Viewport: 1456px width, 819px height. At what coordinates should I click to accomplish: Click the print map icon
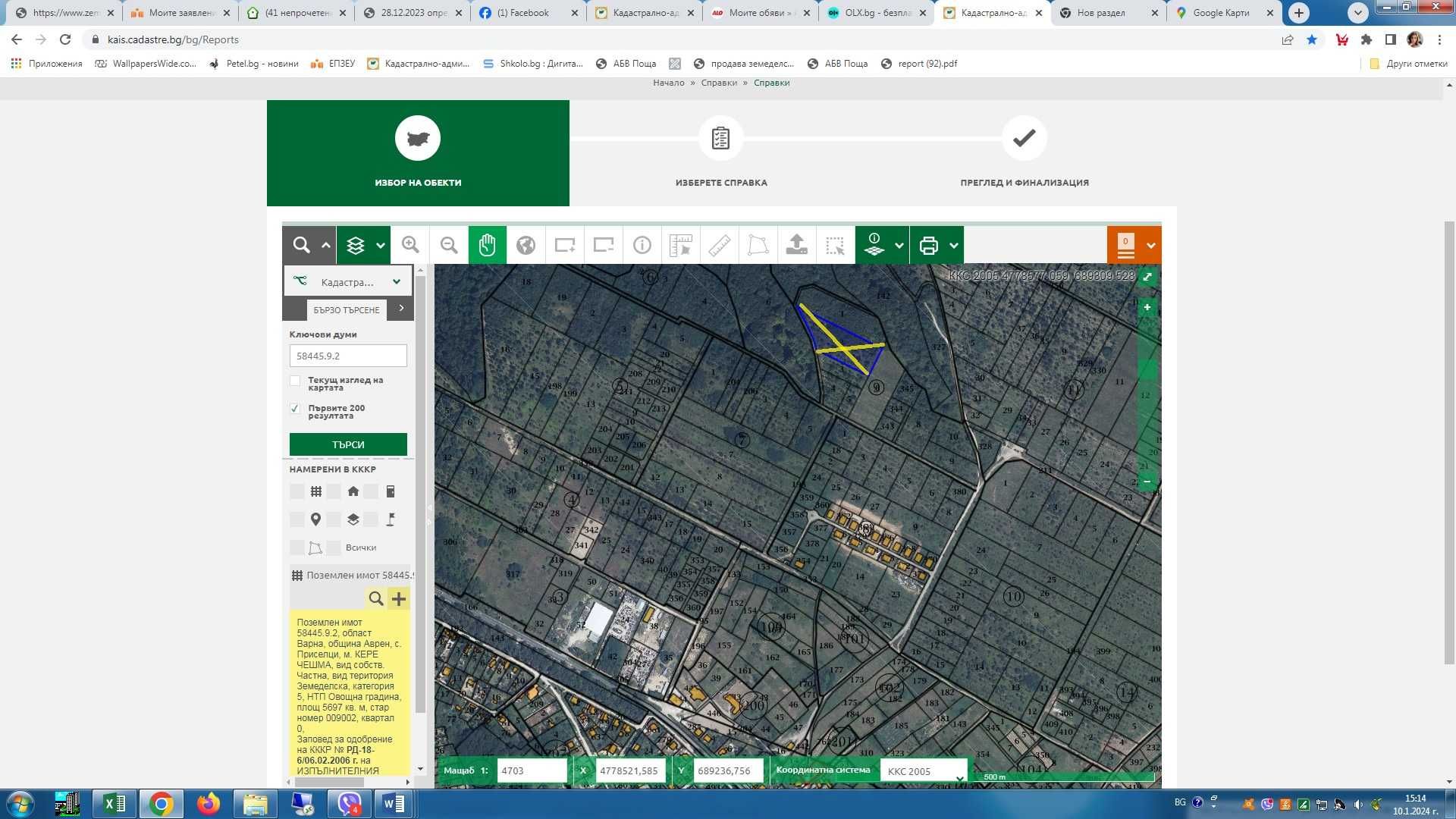click(x=928, y=245)
